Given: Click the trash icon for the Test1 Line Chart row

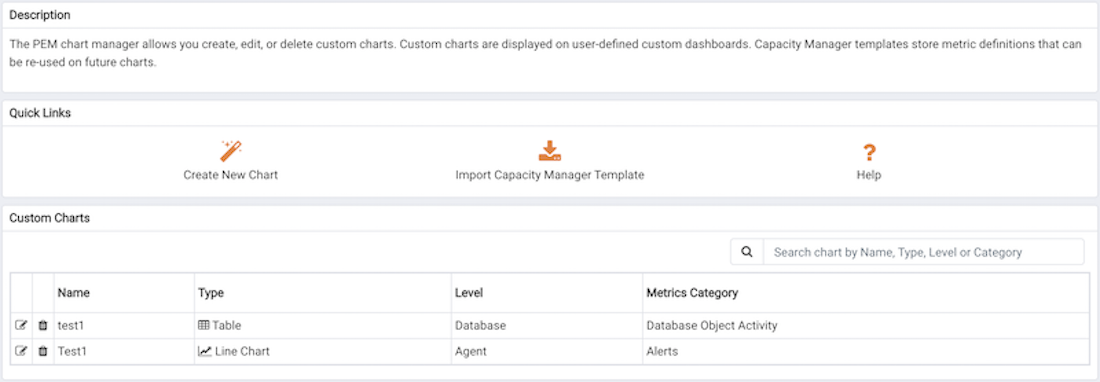Looking at the screenshot, I should (x=43, y=351).
